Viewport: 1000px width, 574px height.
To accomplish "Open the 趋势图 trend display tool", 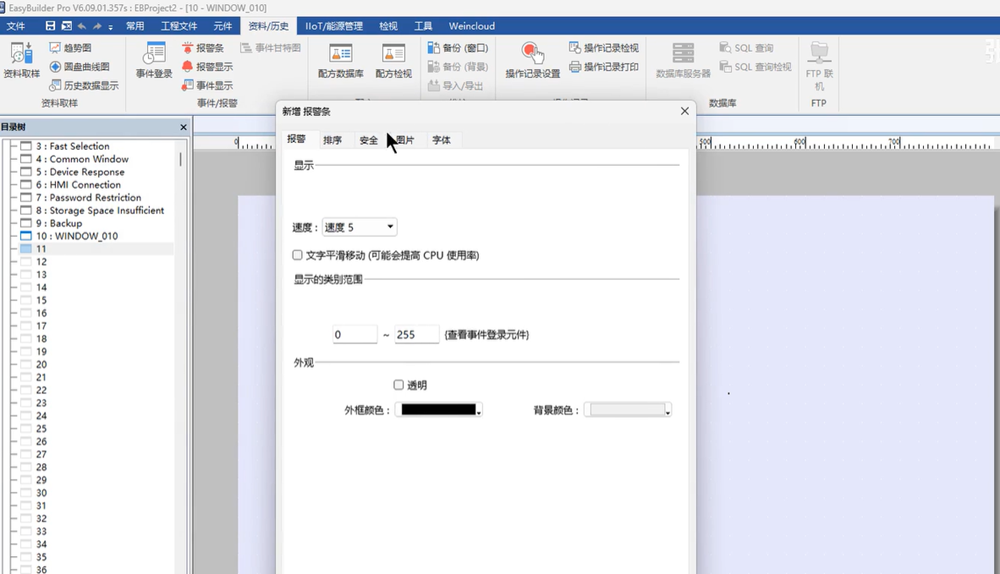I will click(55, 48).
